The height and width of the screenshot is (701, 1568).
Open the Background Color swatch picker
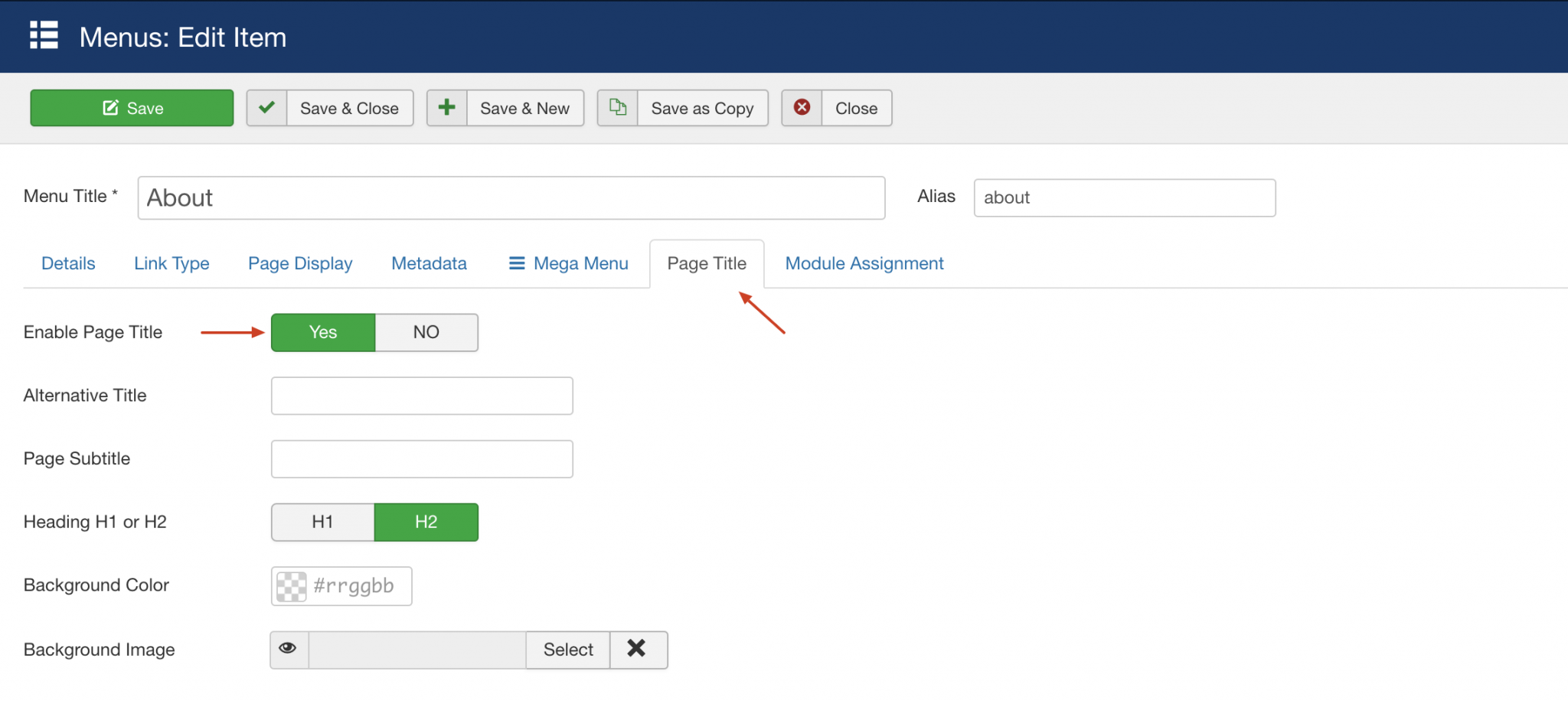[291, 586]
